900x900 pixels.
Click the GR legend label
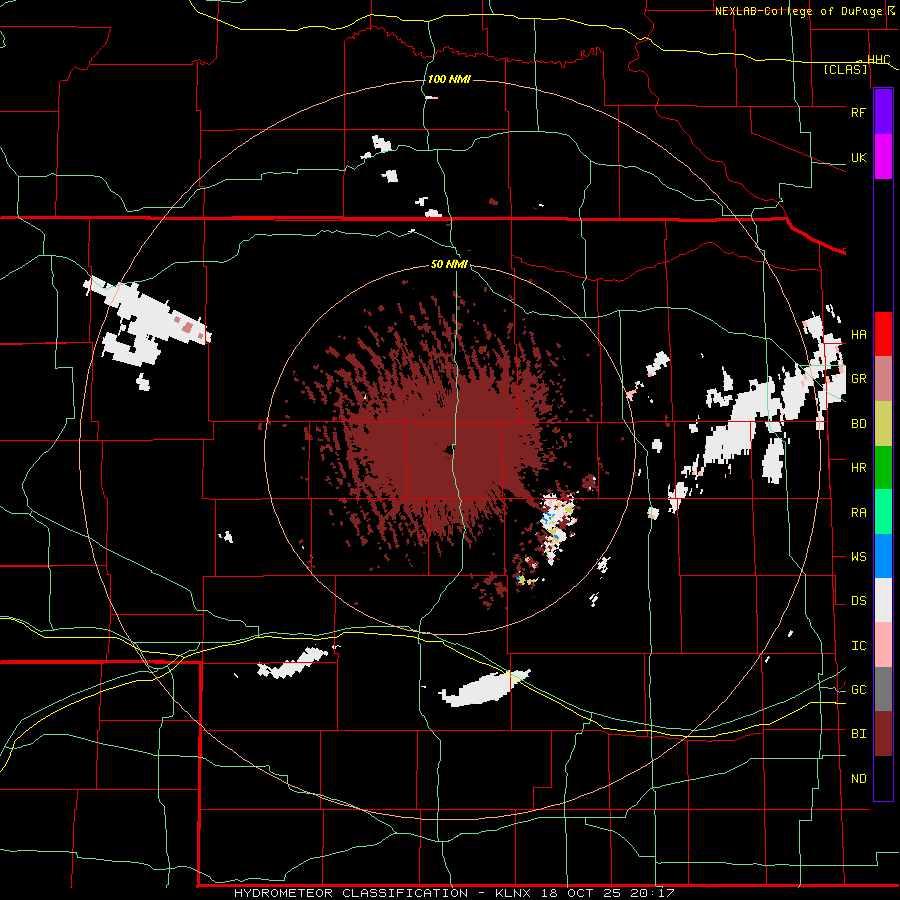(858, 379)
